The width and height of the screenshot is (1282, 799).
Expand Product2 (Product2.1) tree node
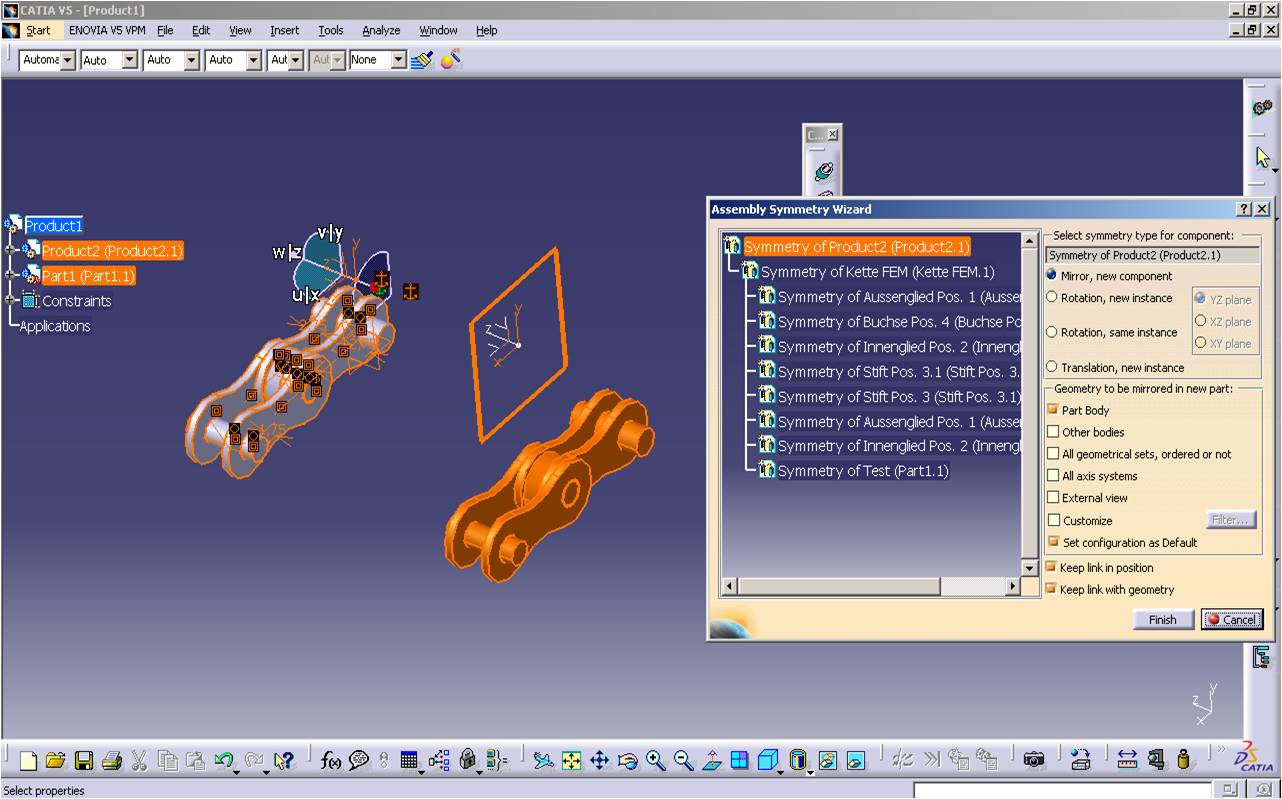[12, 250]
